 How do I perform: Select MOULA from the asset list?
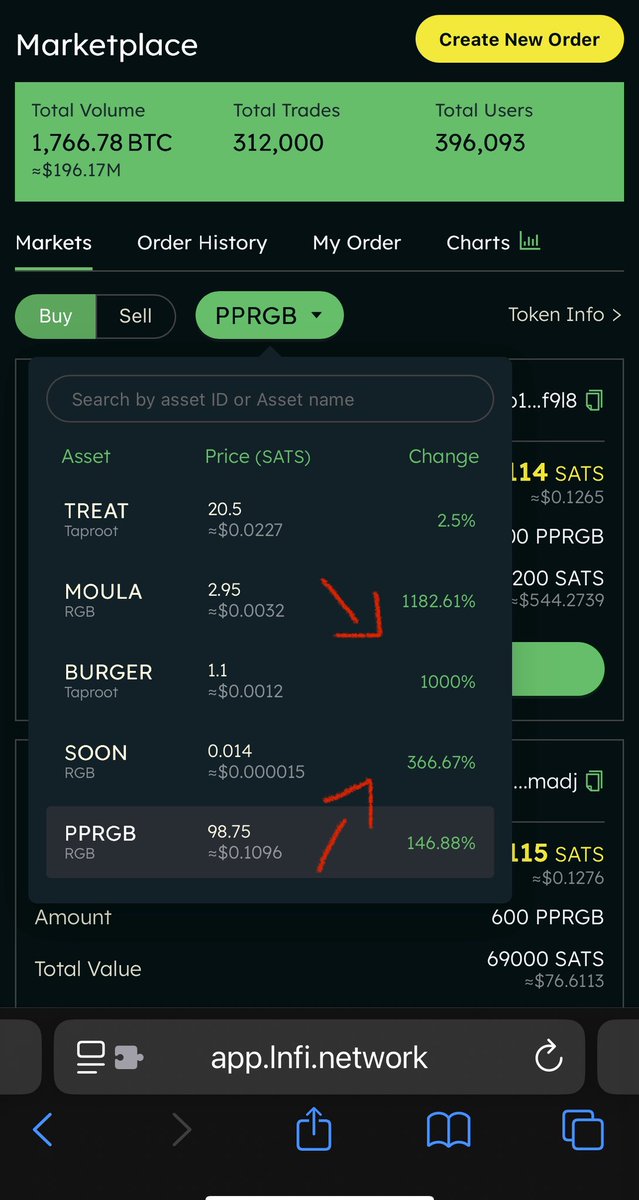[270, 601]
